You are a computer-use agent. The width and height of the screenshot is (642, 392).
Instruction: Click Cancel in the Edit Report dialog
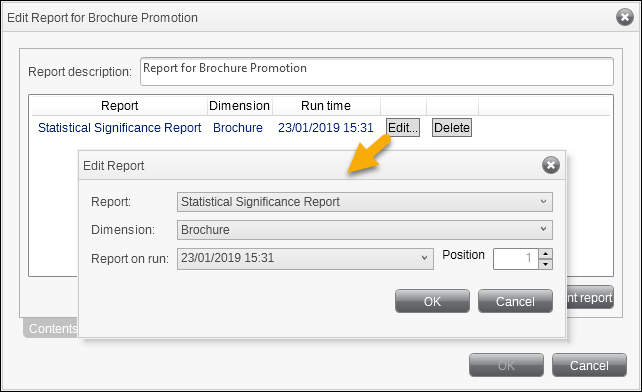tap(515, 301)
